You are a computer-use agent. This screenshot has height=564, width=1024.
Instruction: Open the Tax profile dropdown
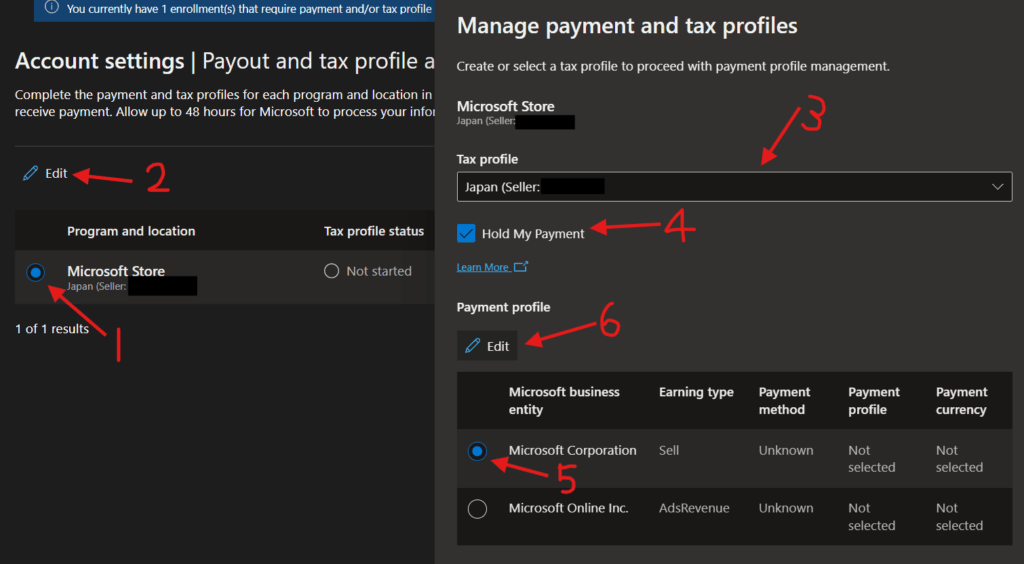click(734, 187)
